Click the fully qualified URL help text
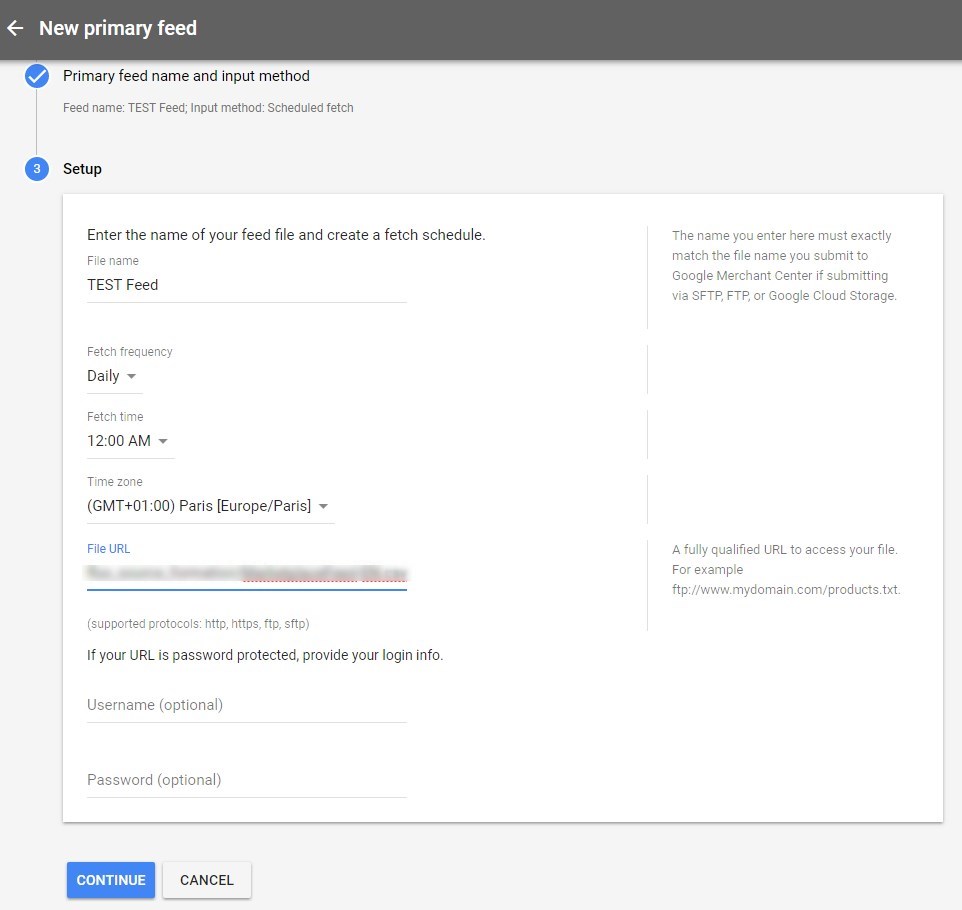The width and height of the screenshot is (962, 910). (x=786, y=569)
